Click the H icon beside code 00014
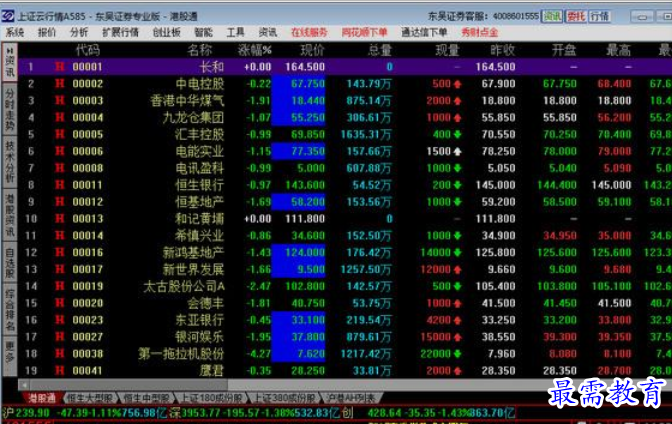 [60, 235]
